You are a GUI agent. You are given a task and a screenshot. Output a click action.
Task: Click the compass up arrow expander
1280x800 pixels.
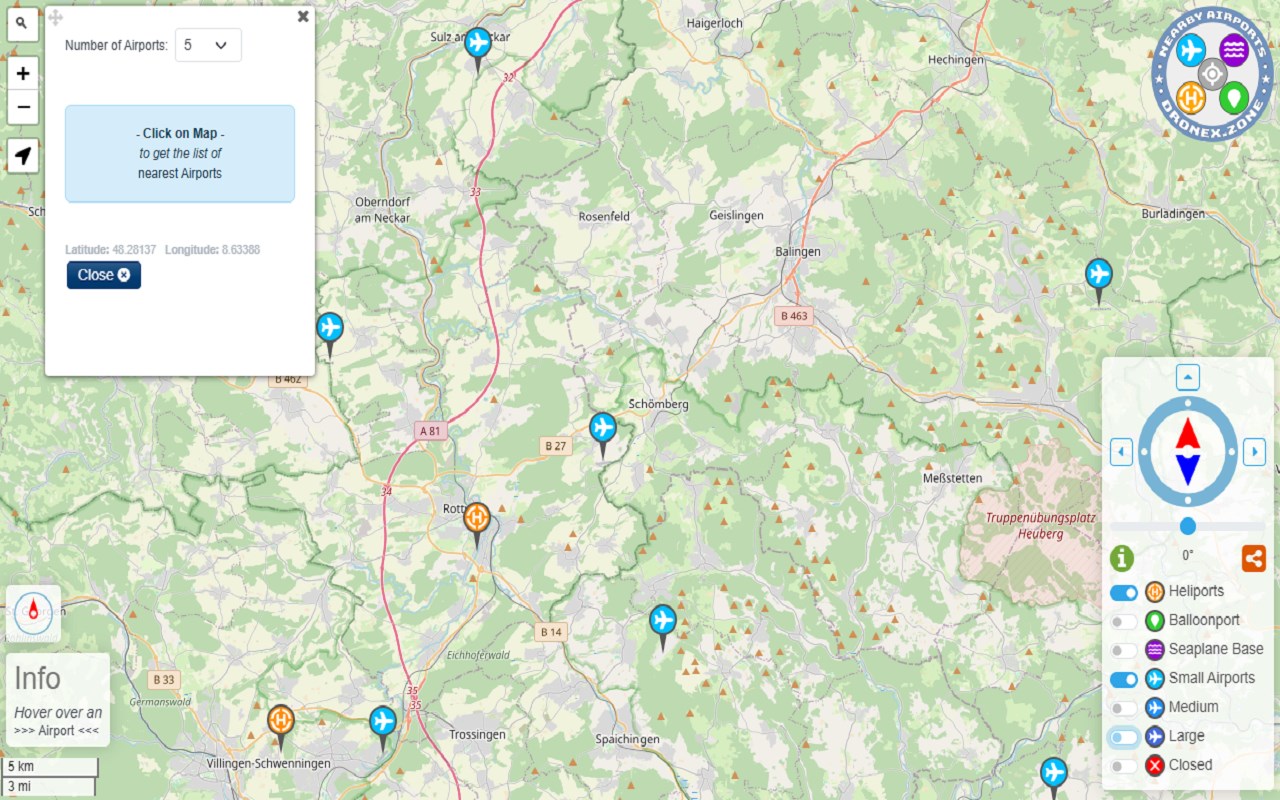(x=1187, y=377)
